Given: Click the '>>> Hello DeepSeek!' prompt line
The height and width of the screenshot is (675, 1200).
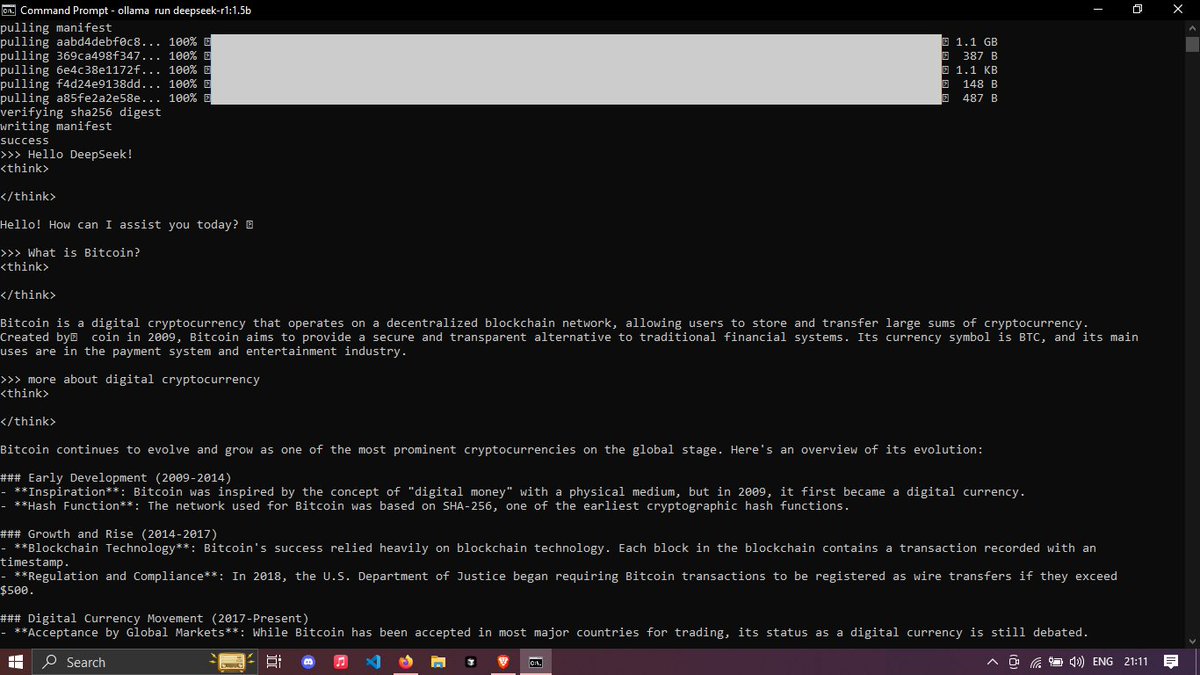Looking at the screenshot, I should click(x=66, y=155).
